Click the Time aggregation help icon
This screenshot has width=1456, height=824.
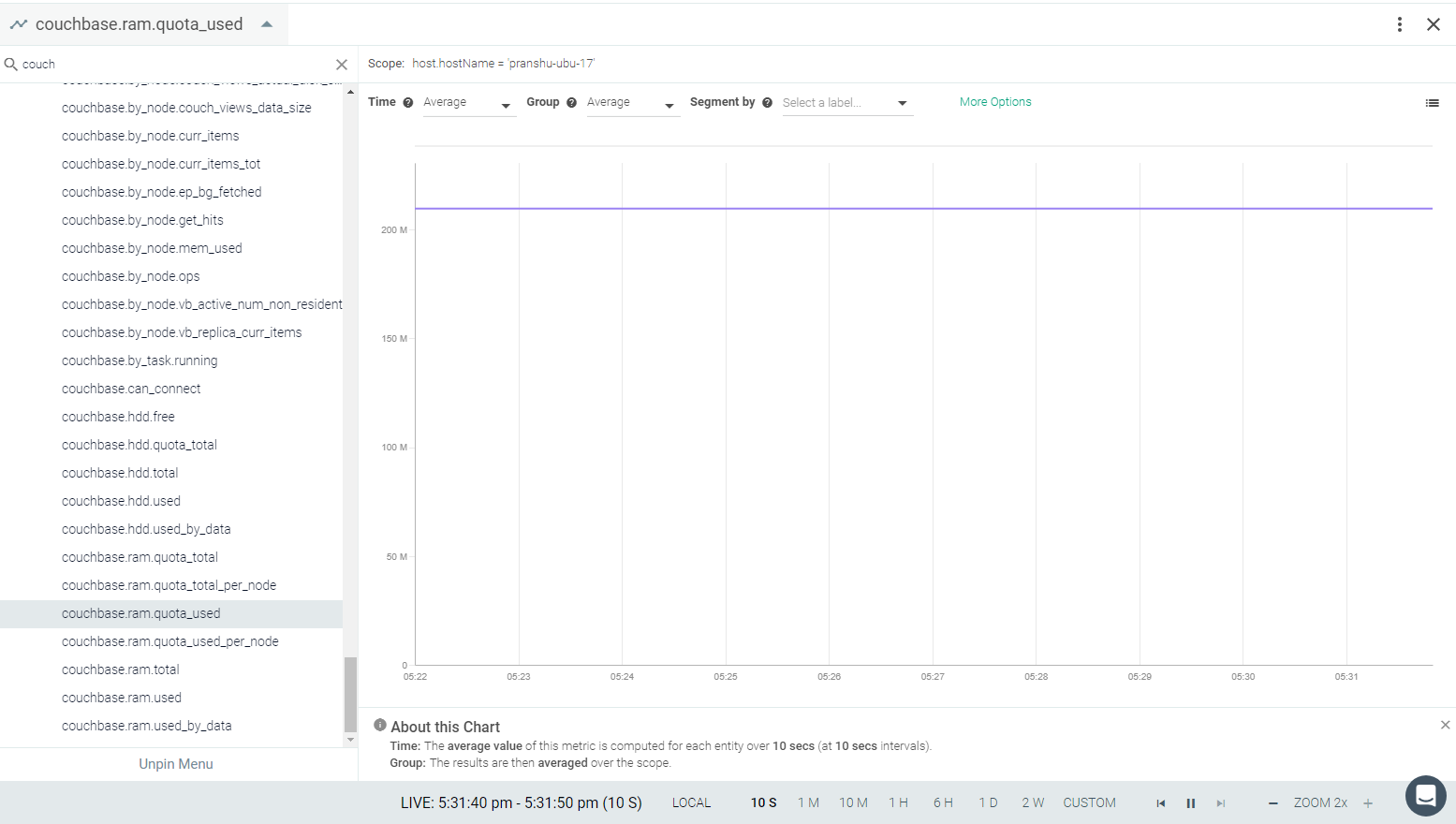click(408, 103)
